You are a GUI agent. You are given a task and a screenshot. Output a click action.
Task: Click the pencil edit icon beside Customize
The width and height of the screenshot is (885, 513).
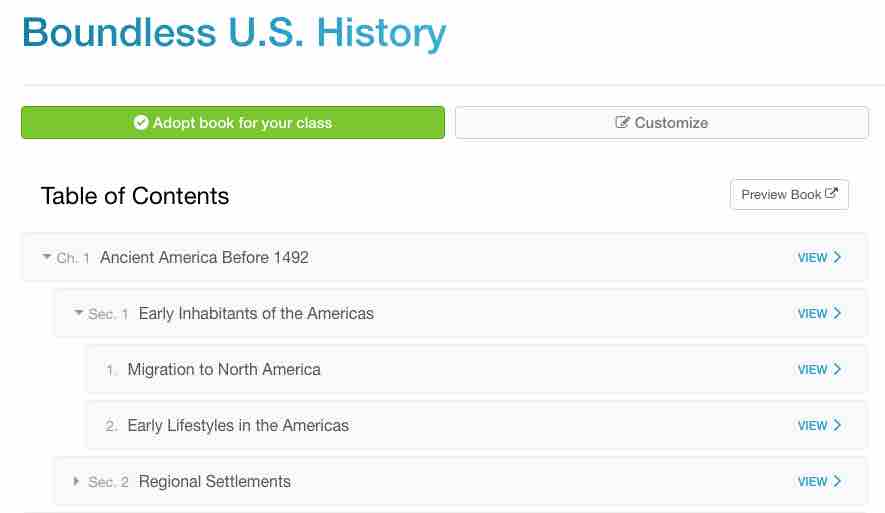(622, 123)
